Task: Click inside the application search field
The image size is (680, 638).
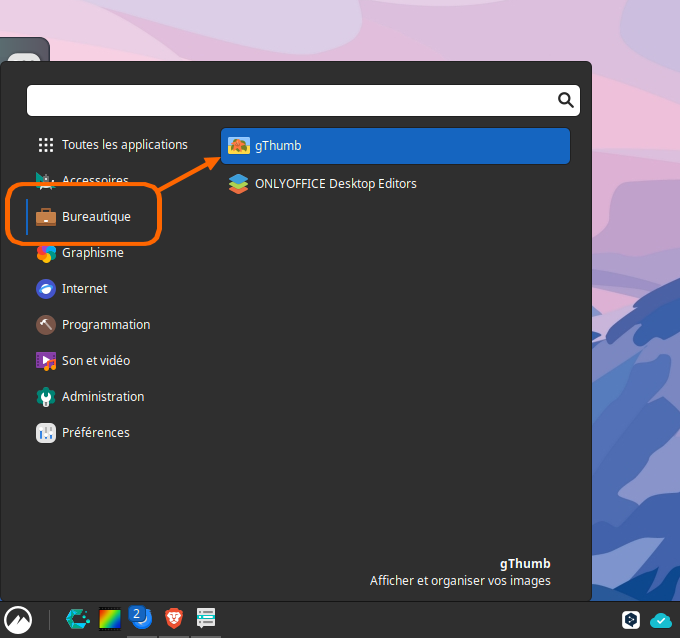Action: point(290,100)
